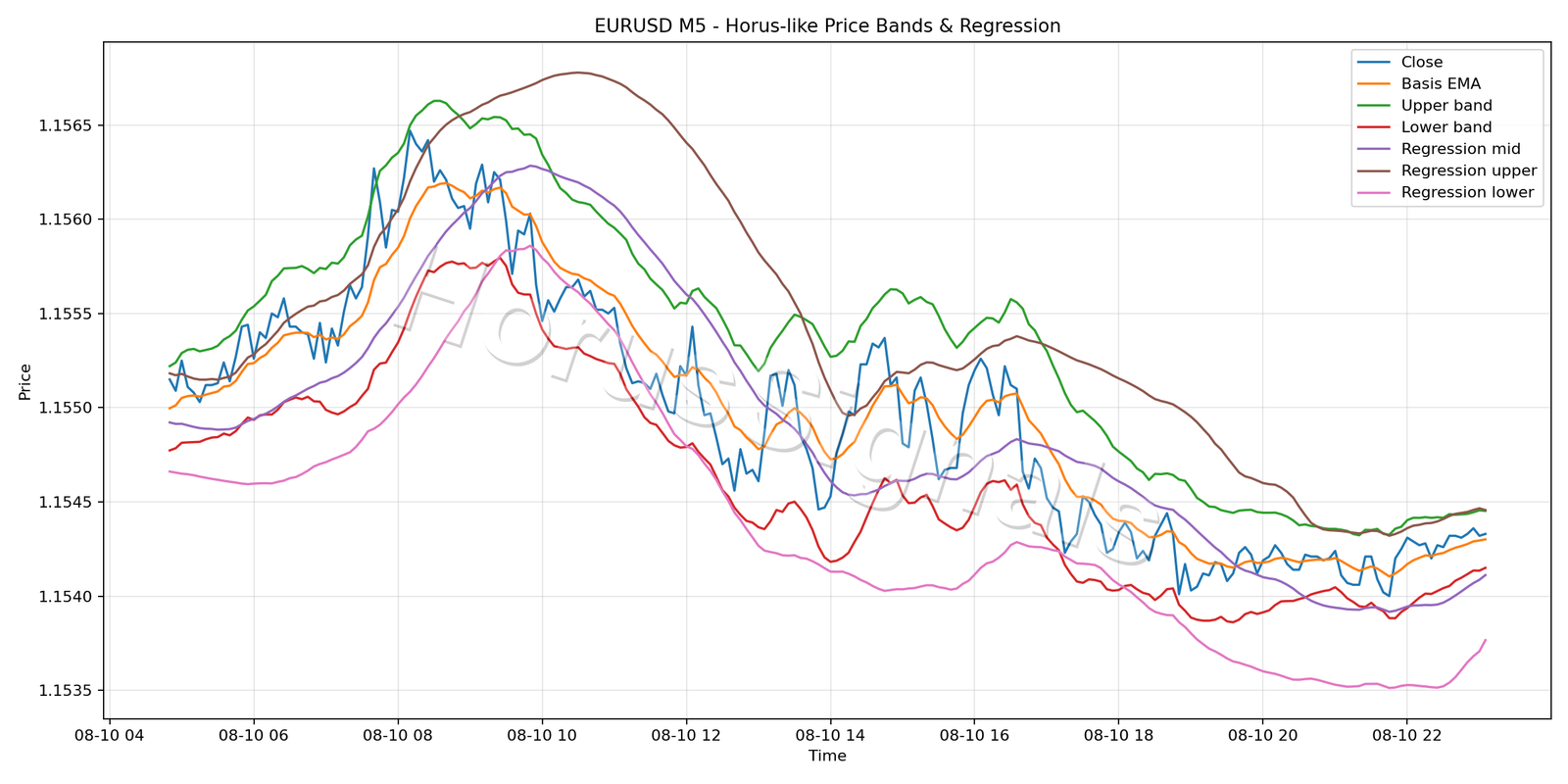
Task: Click the orange line swatch beside Basis EMA
Action: [1374, 84]
